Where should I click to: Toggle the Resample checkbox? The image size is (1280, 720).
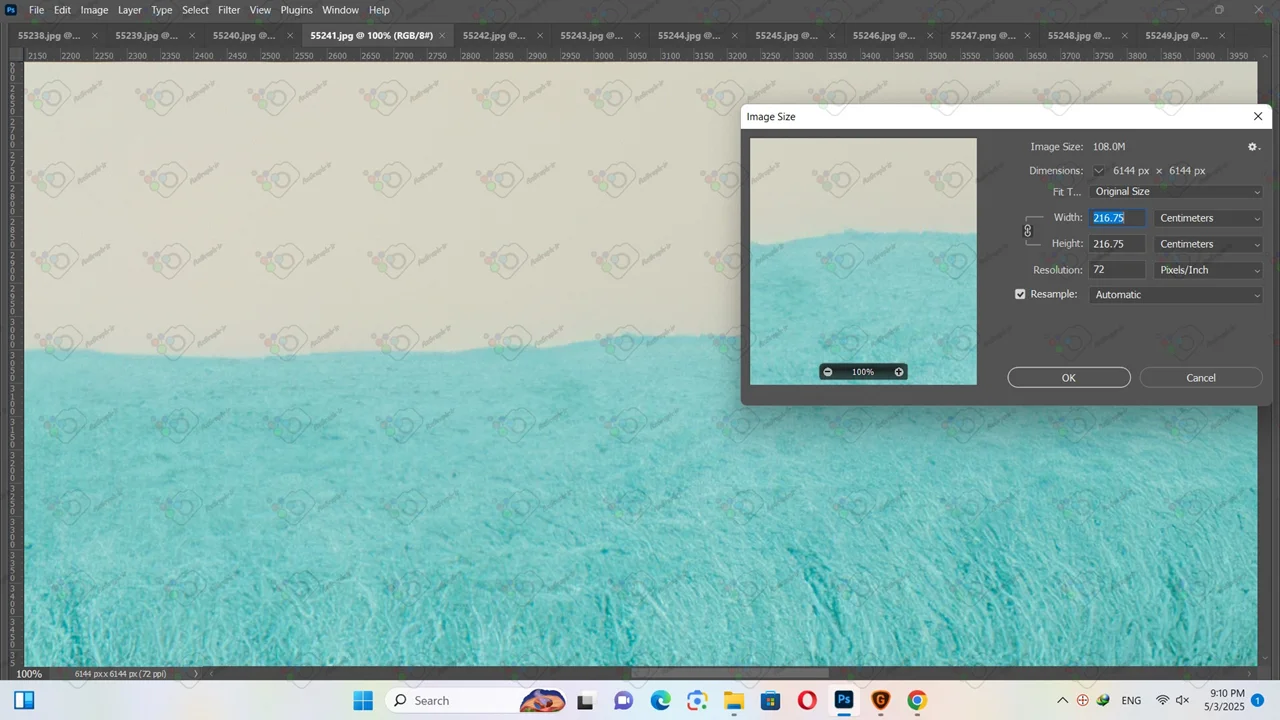click(1020, 295)
